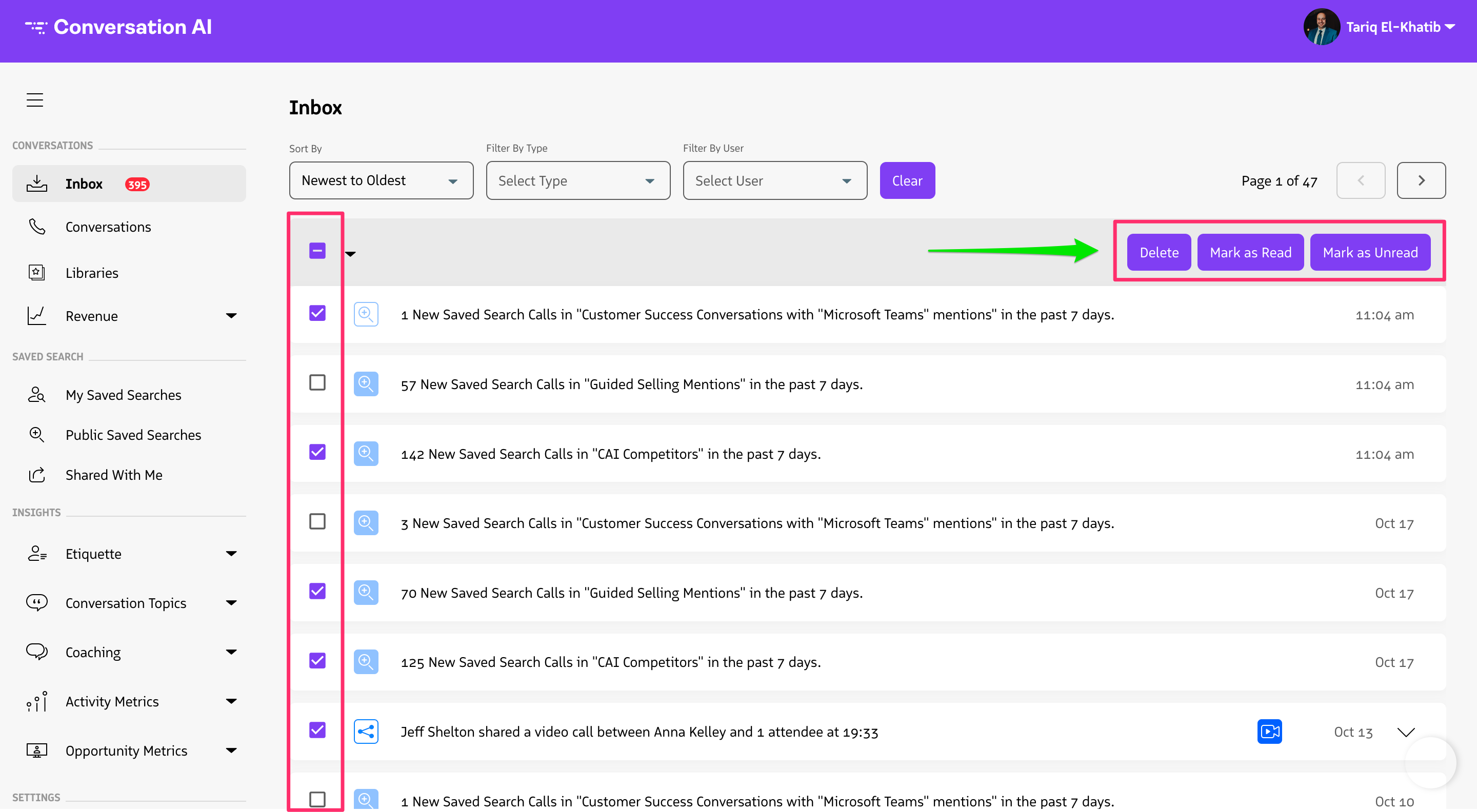Open the Newest to Oldest sort dropdown
The height and width of the screenshot is (812, 1477).
click(x=381, y=180)
